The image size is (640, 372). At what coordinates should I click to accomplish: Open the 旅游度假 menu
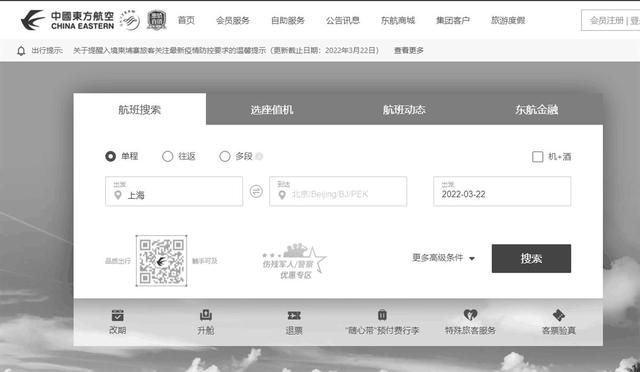[508, 20]
